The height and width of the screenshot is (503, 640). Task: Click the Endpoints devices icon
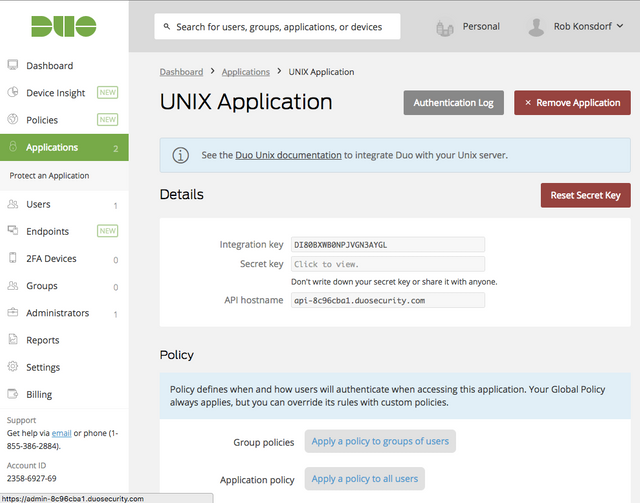(13, 231)
